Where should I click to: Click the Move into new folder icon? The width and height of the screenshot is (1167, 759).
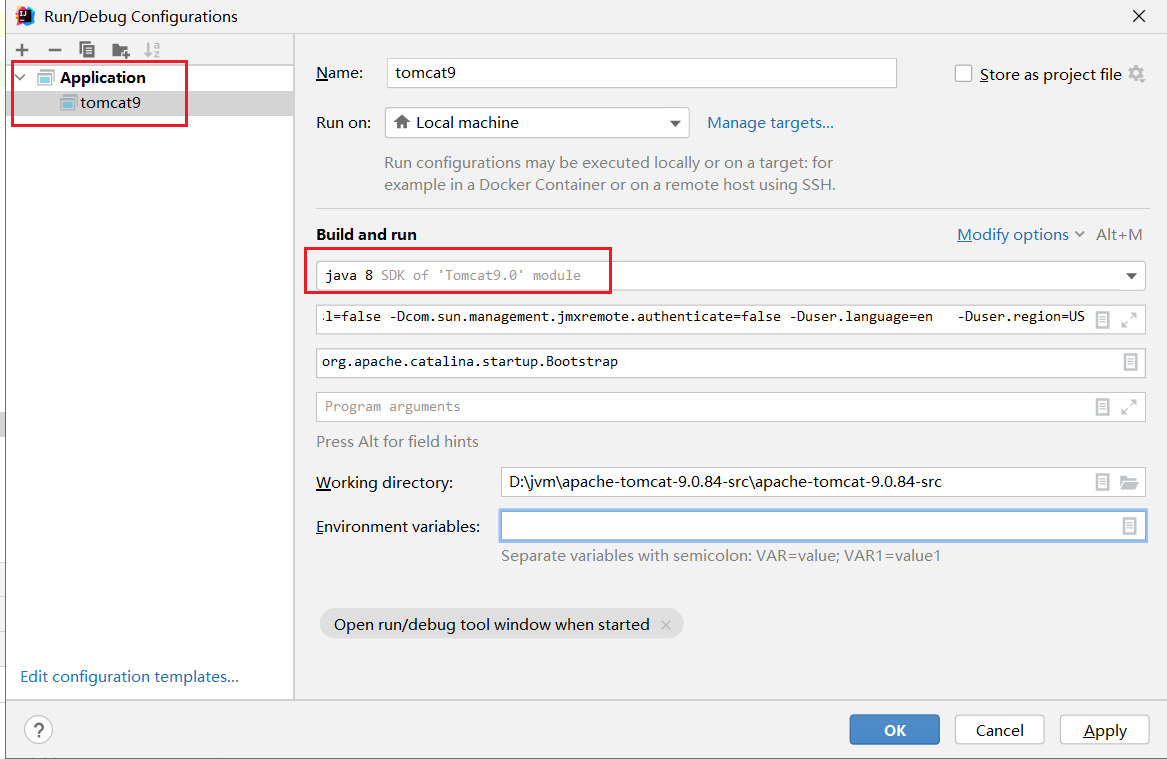click(120, 50)
